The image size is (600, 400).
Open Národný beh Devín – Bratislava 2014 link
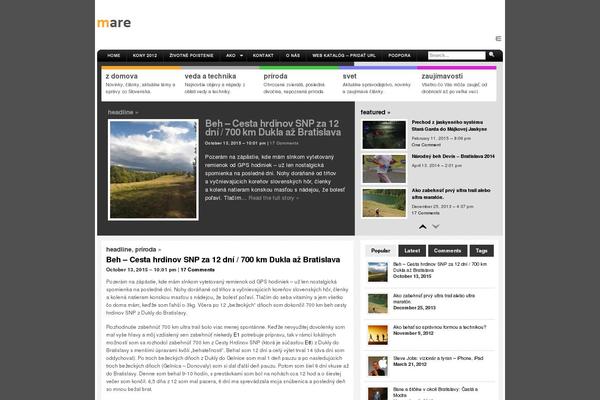[x=453, y=157]
